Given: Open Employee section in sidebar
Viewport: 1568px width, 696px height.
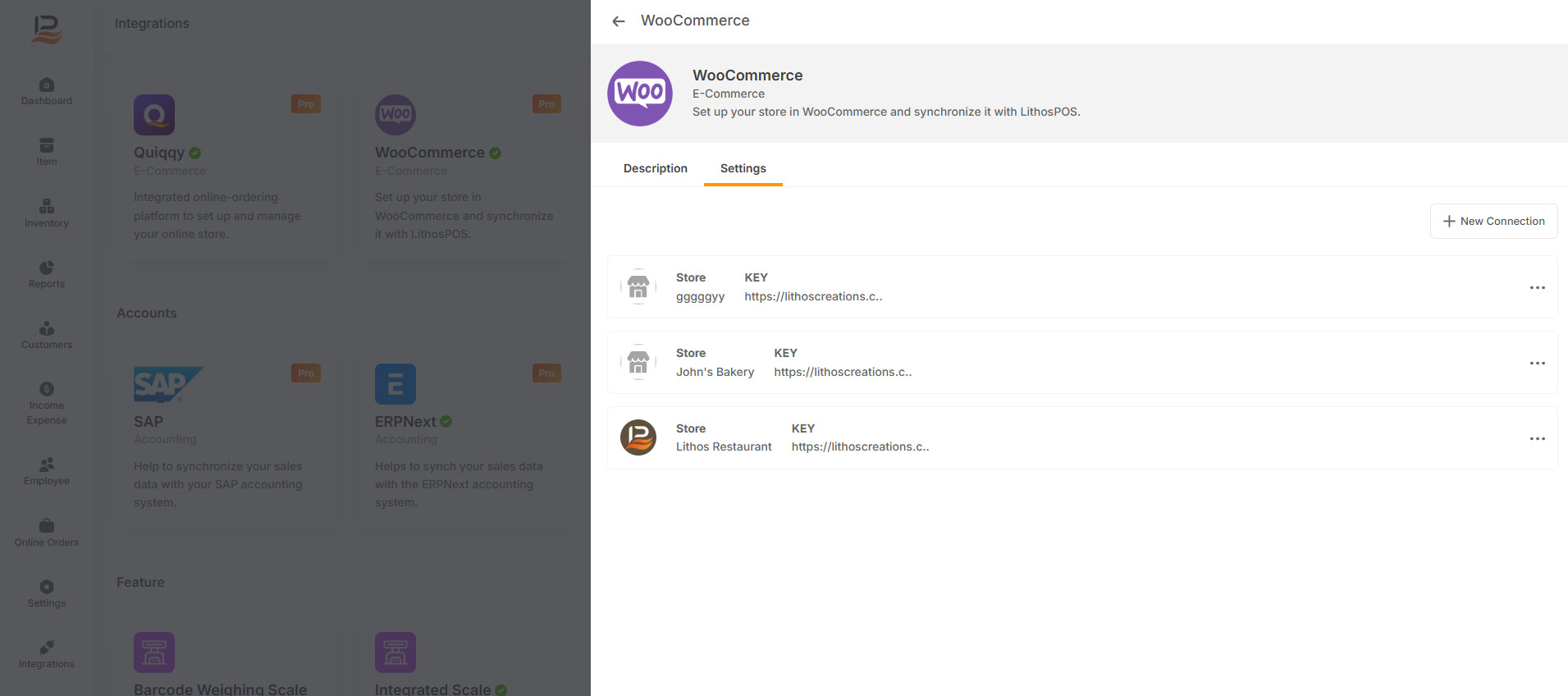Looking at the screenshot, I should click(x=47, y=471).
